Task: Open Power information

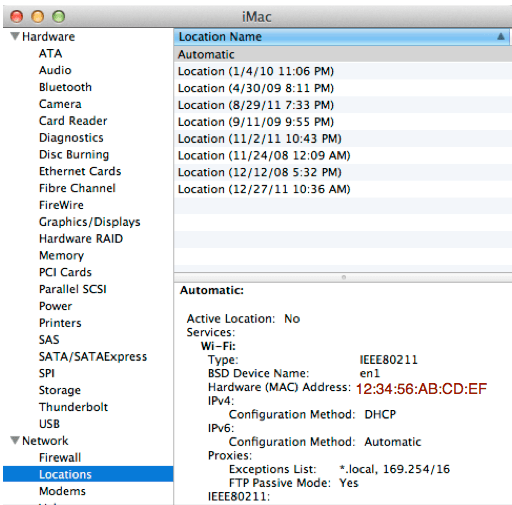Action: coord(55,306)
